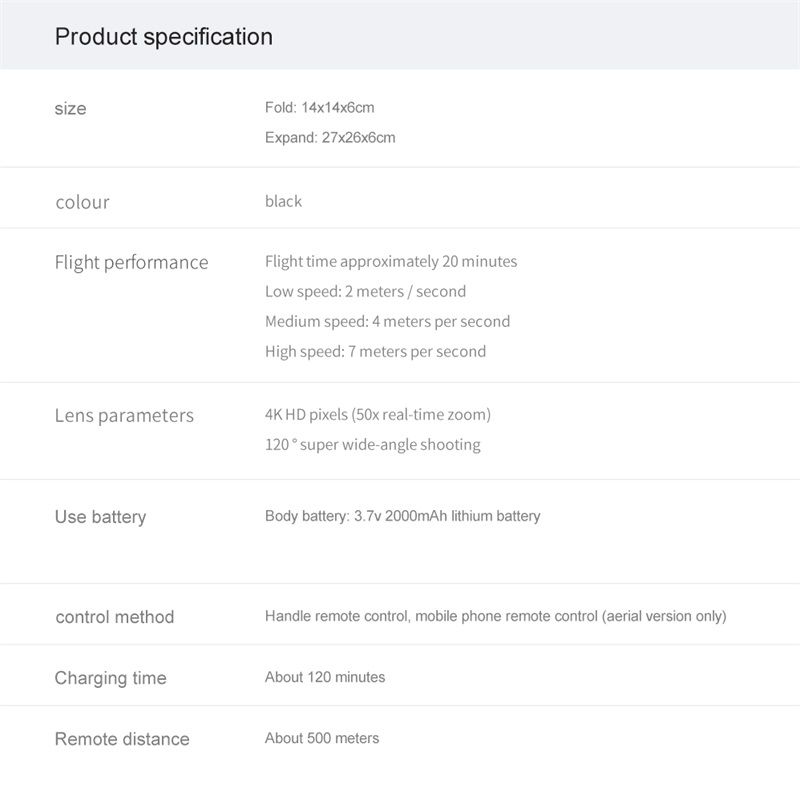Select the "Flight performance" label
This screenshot has width=800, height=800.
[x=131, y=263]
